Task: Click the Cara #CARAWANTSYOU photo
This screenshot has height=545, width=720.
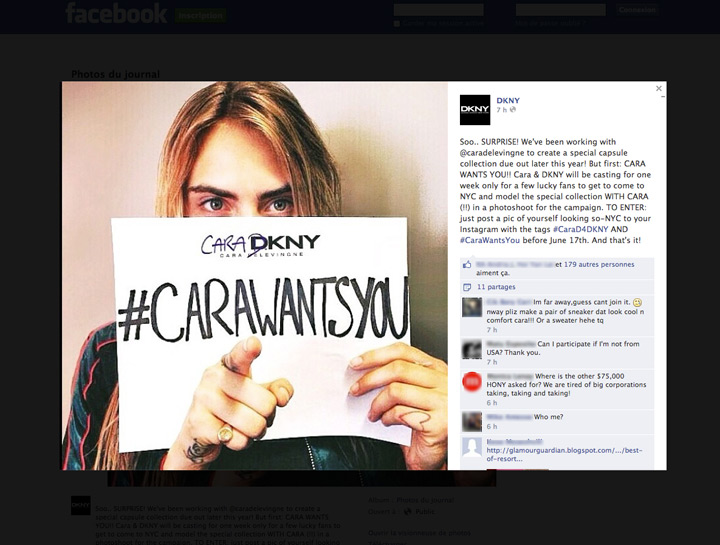Action: click(255, 275)
